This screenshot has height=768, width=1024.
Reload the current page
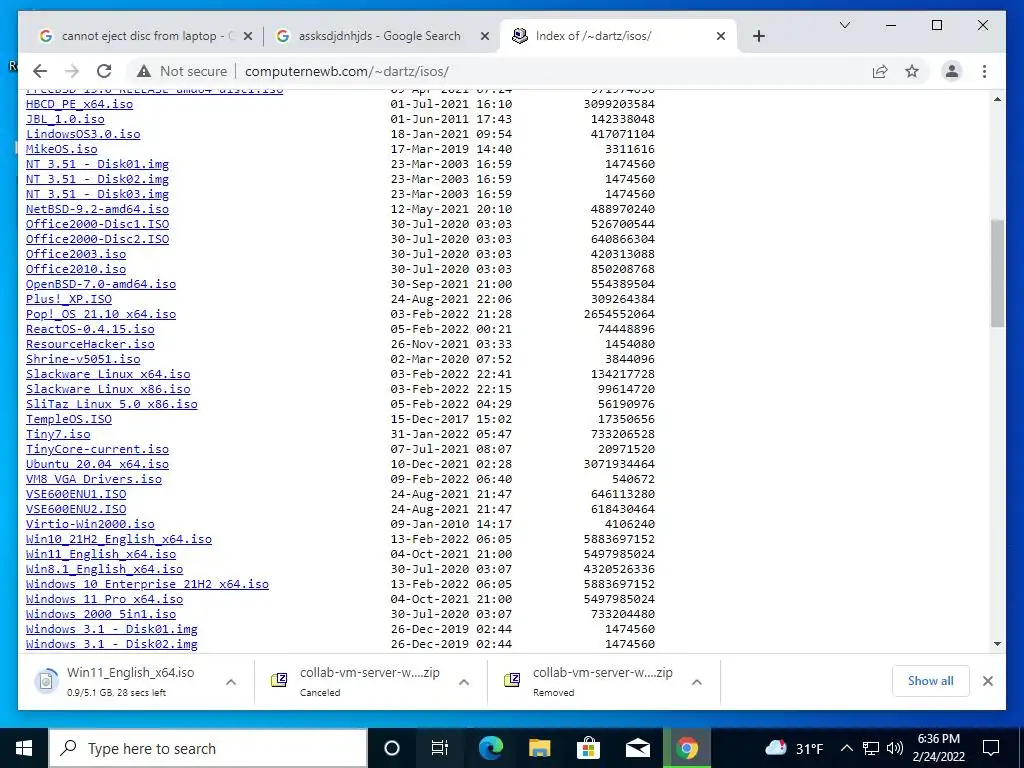click(x=104, y=71)
